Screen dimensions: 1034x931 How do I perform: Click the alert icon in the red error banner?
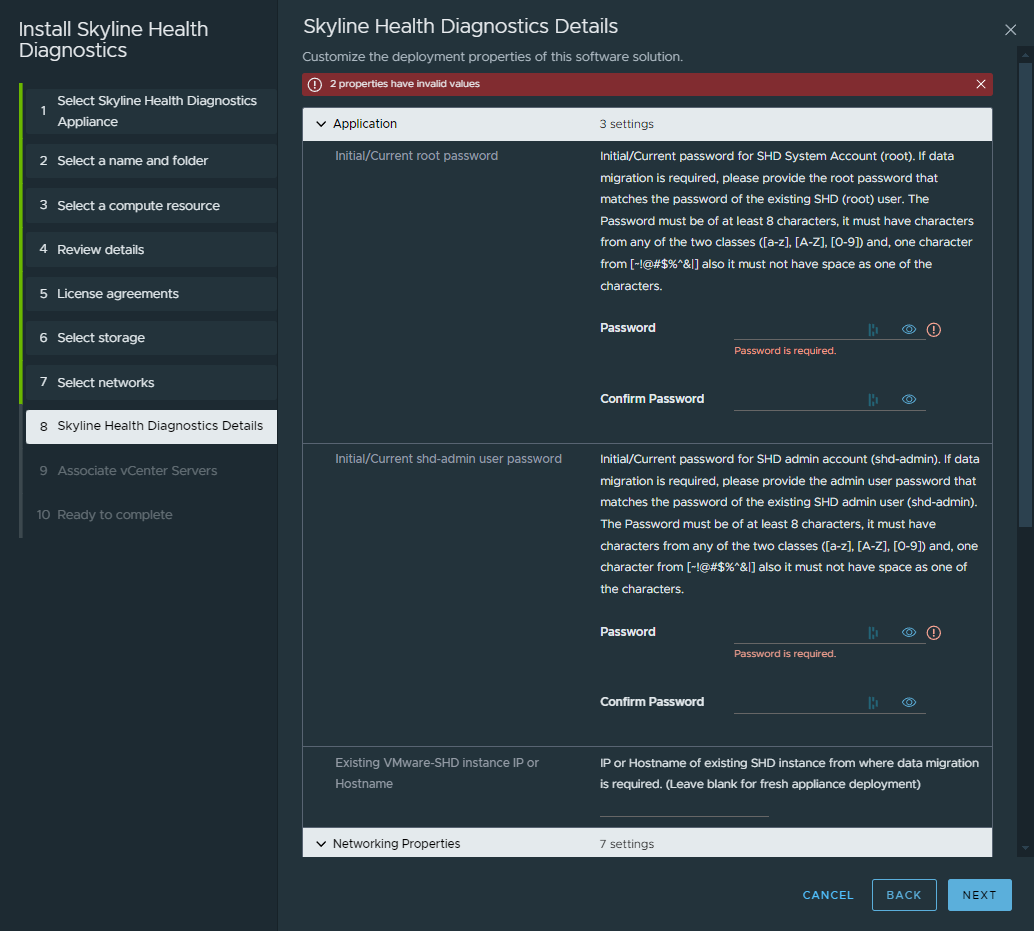315,84
